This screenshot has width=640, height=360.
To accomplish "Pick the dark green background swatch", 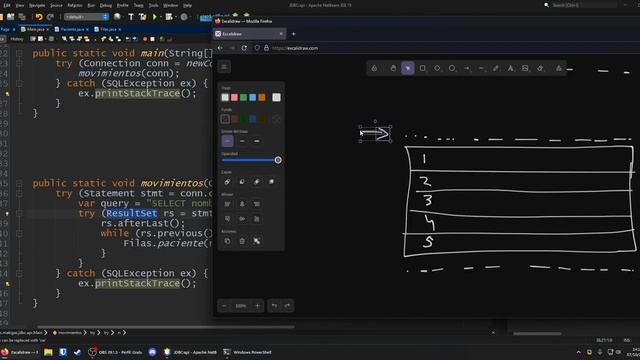I will 243,119.
